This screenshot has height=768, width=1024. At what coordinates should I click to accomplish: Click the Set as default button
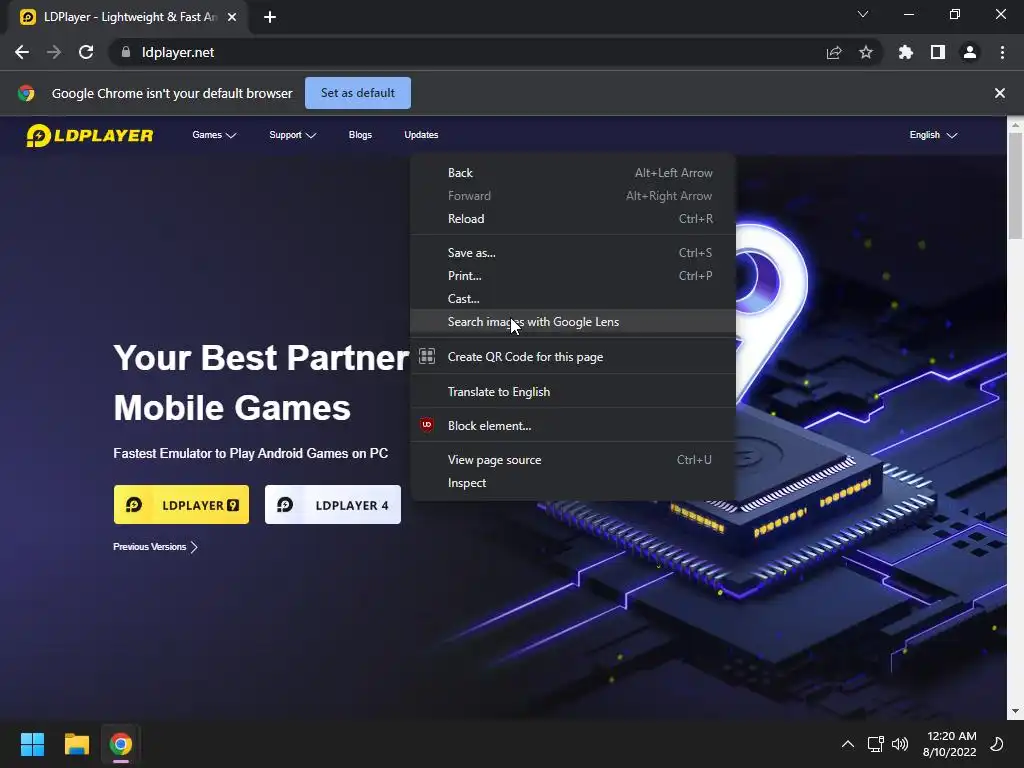(x=358, y=93)
